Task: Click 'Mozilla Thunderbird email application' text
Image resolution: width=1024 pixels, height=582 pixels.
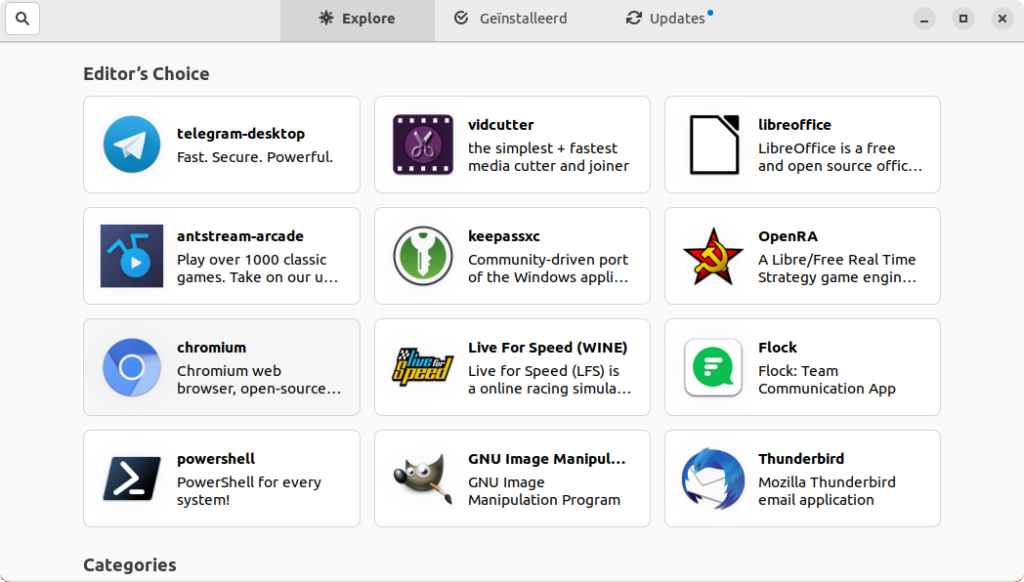Action: (827, 491)
